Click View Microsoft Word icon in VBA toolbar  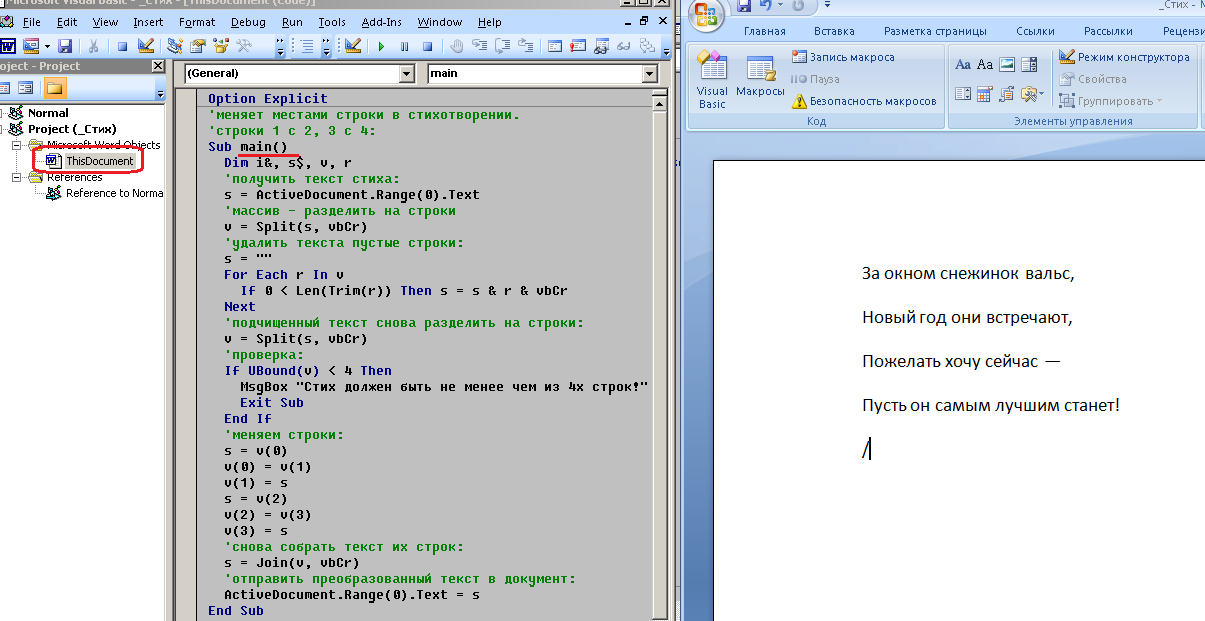coord(8,46)
